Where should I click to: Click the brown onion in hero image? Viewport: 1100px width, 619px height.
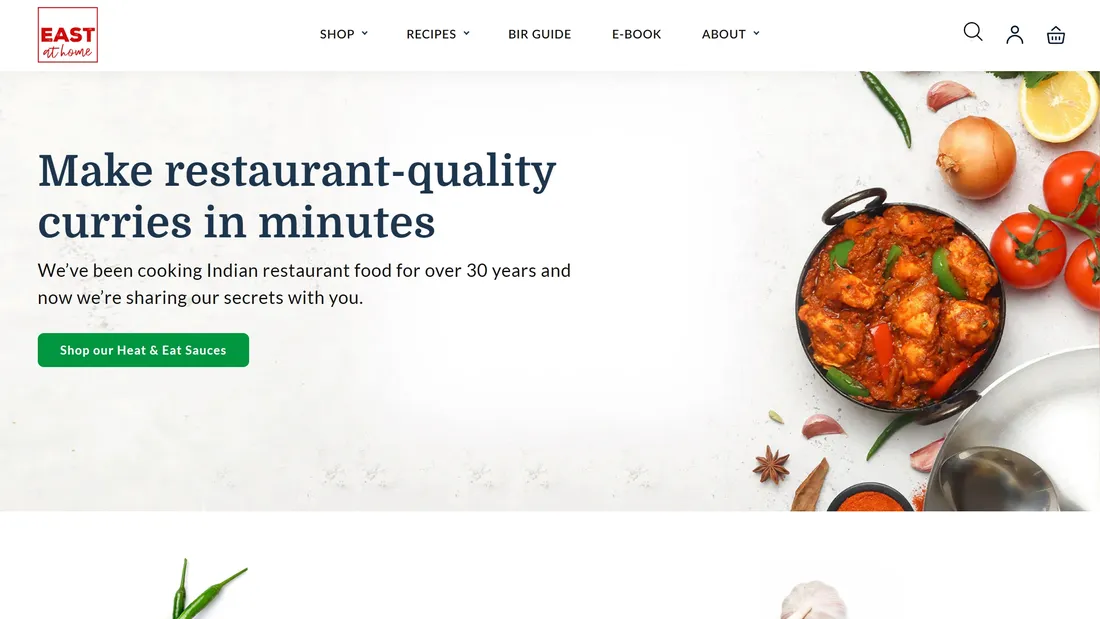pyautogui.click(x=976, y=157)
